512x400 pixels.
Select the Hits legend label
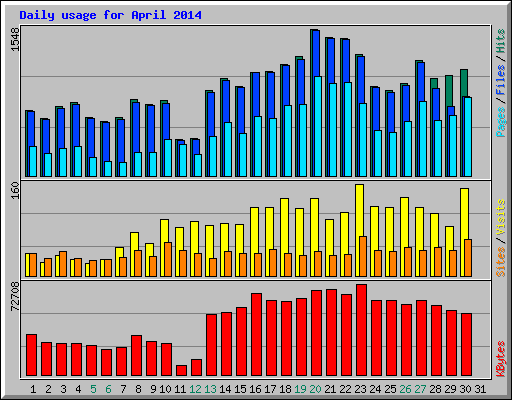click(x=501, y=41)
